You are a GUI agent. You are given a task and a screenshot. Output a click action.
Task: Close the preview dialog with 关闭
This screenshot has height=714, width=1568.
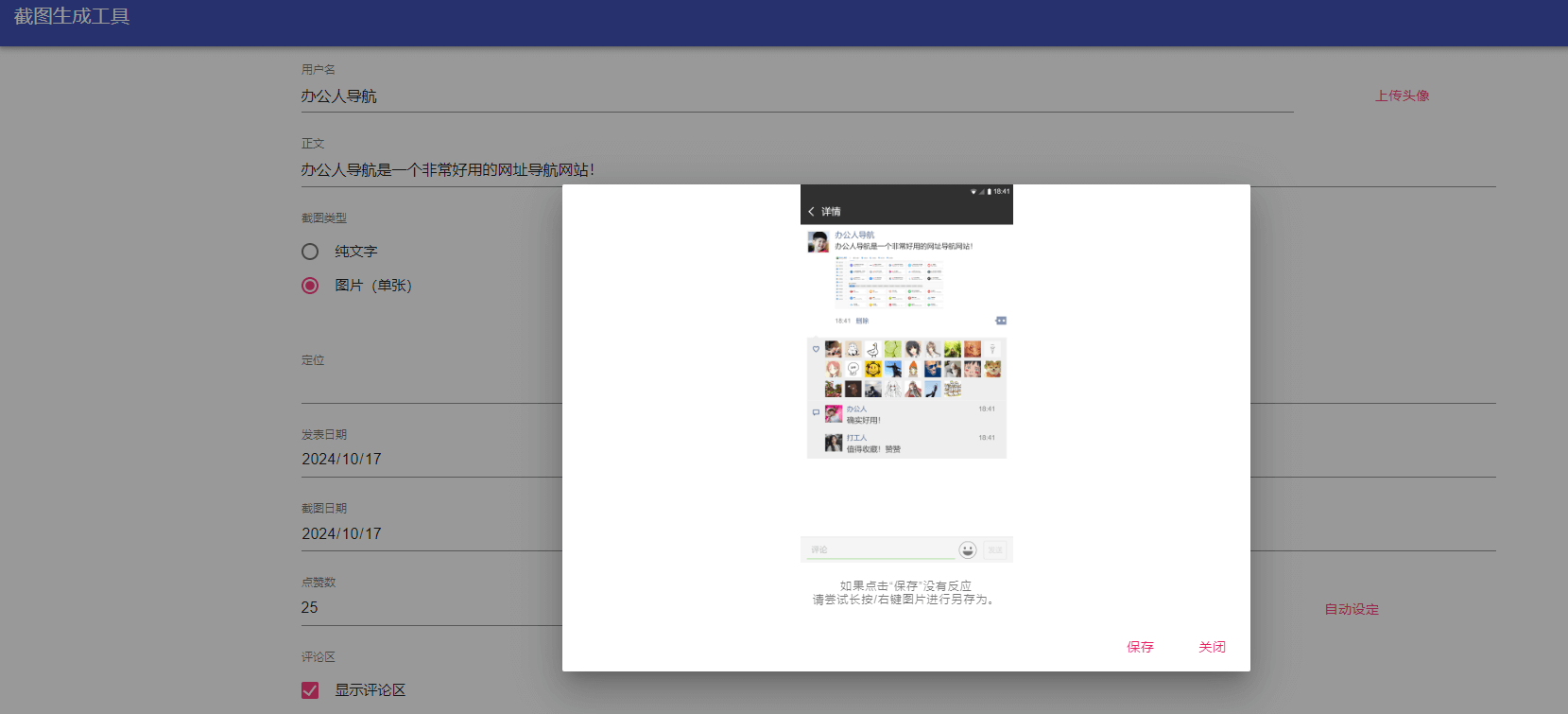(x=1212, y=647)
